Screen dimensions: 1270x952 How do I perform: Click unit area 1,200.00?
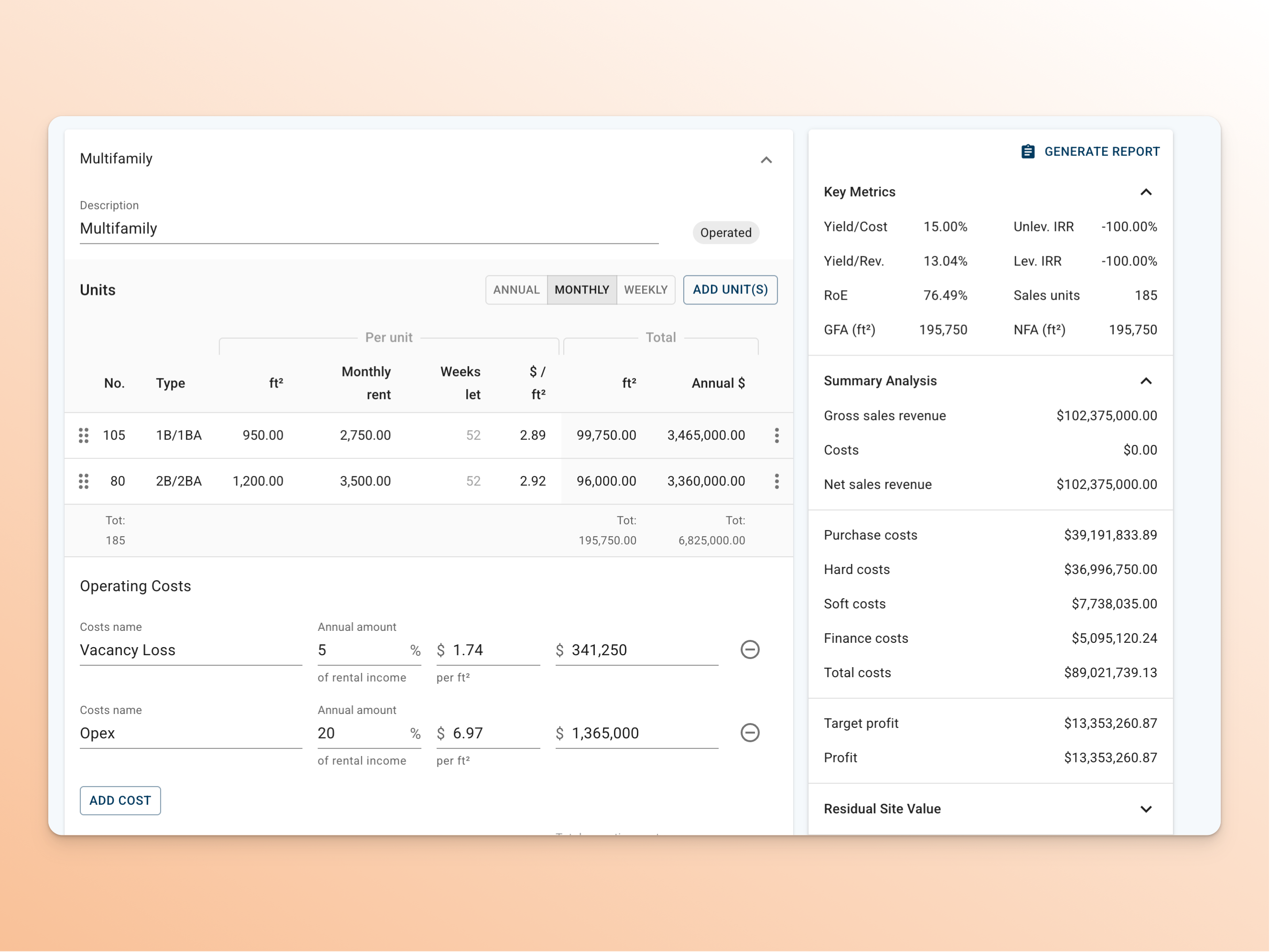258,481
